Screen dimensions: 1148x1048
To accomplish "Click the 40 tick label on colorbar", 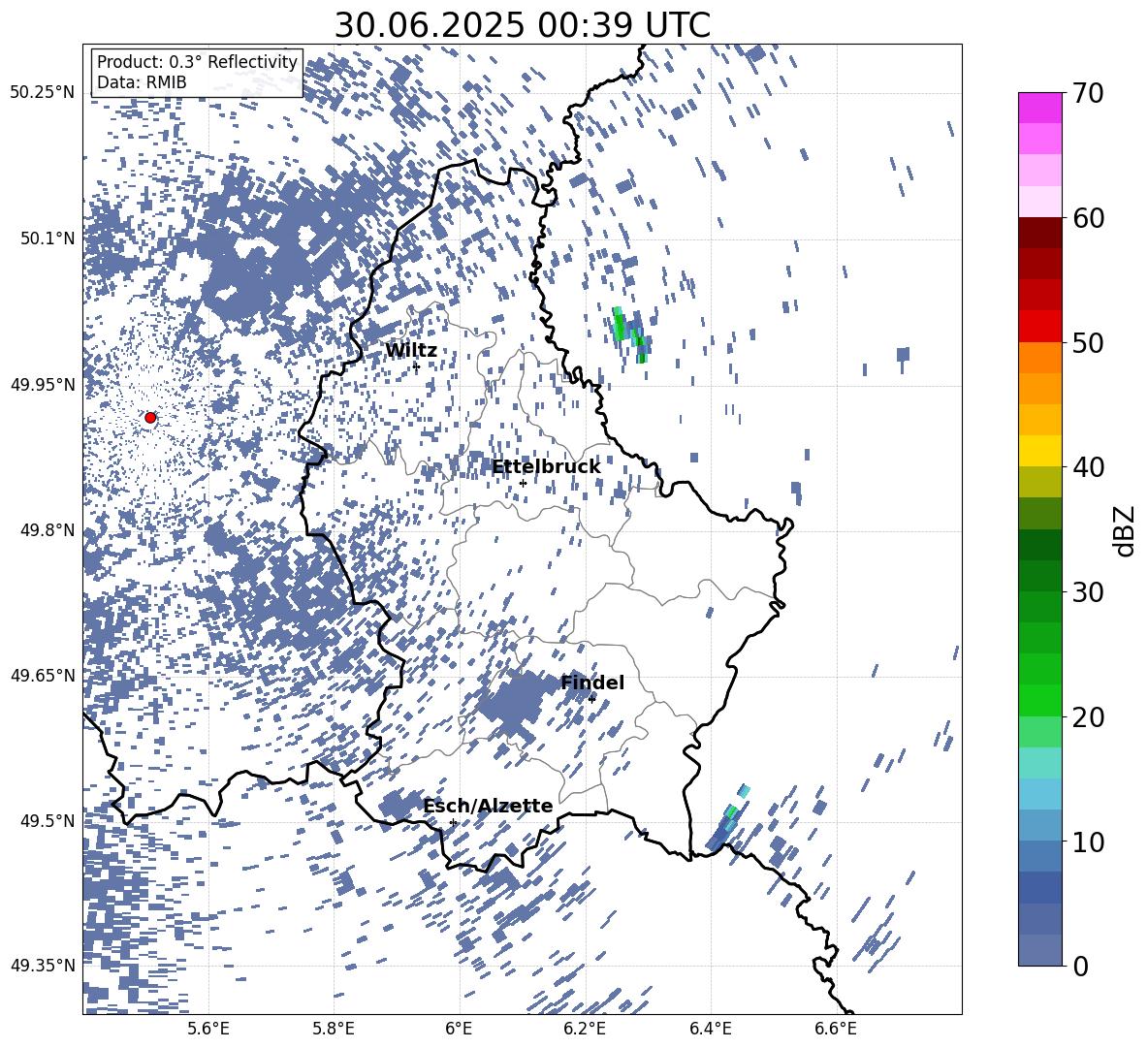I will pyautogui.click(x=1089, y=467).
